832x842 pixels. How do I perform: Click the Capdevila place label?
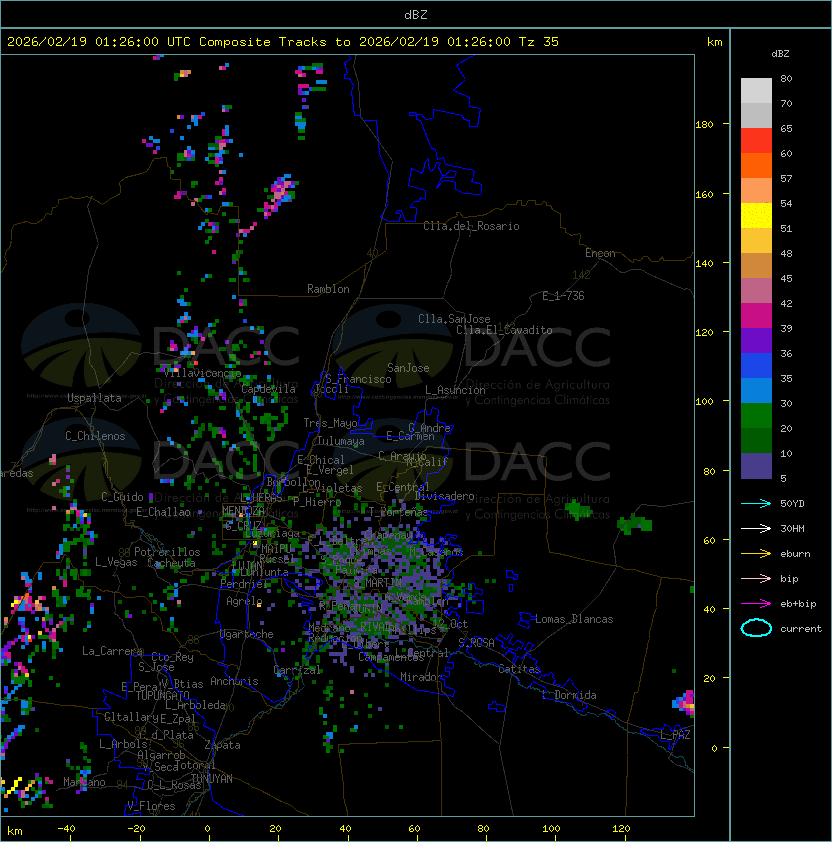(268, 389)
